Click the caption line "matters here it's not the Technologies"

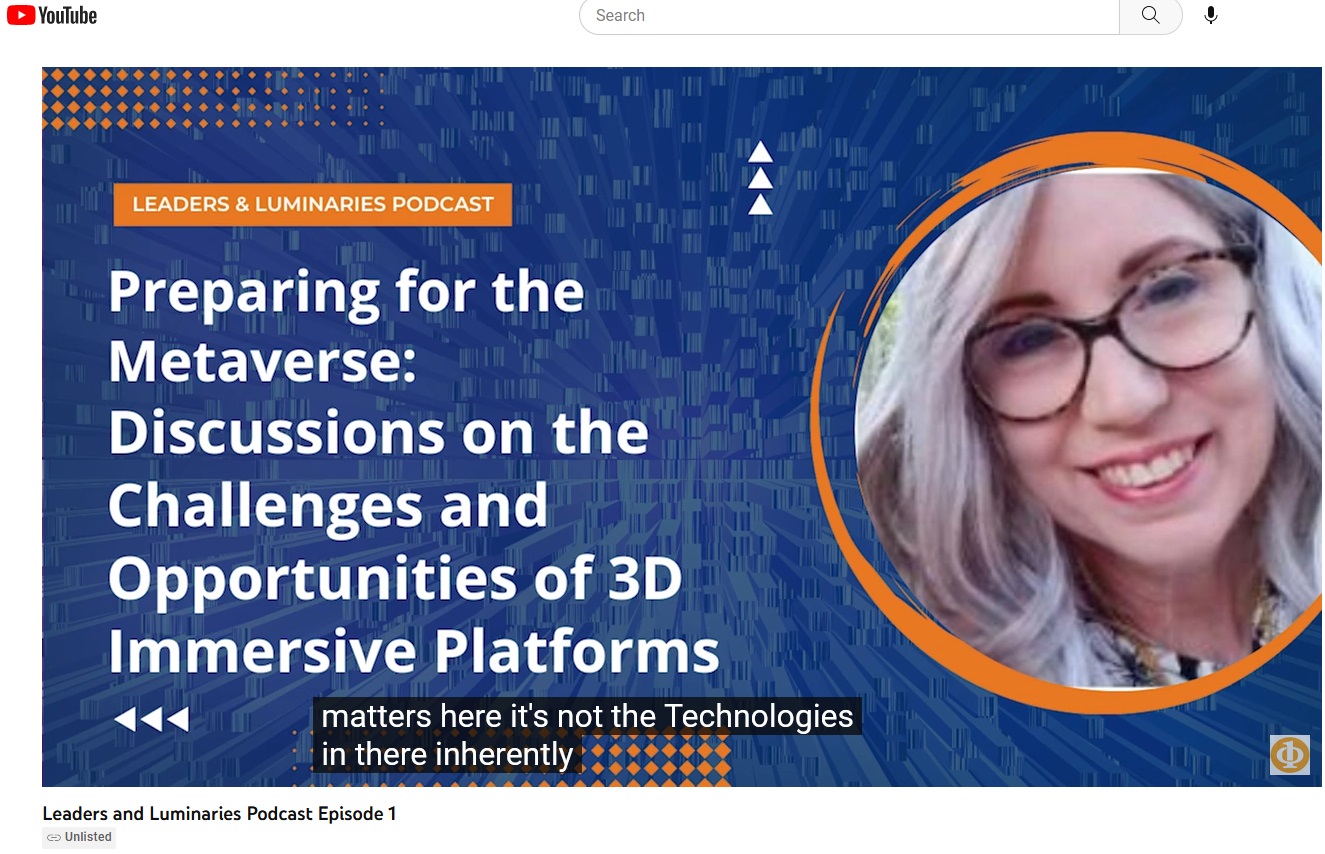tap(587, 717)
